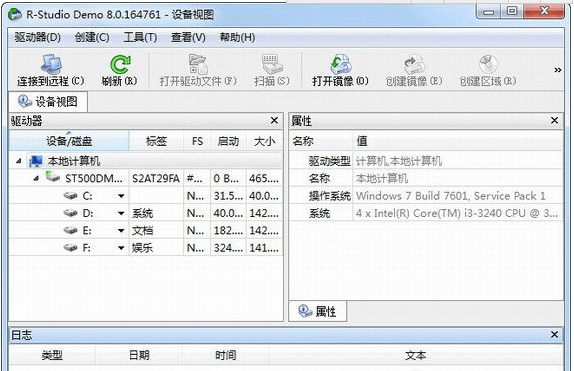The width and height of the screenshot is (574, 371).
Task: Open dropdown arrow next to D: drive
Action: [x=121, y=214]
